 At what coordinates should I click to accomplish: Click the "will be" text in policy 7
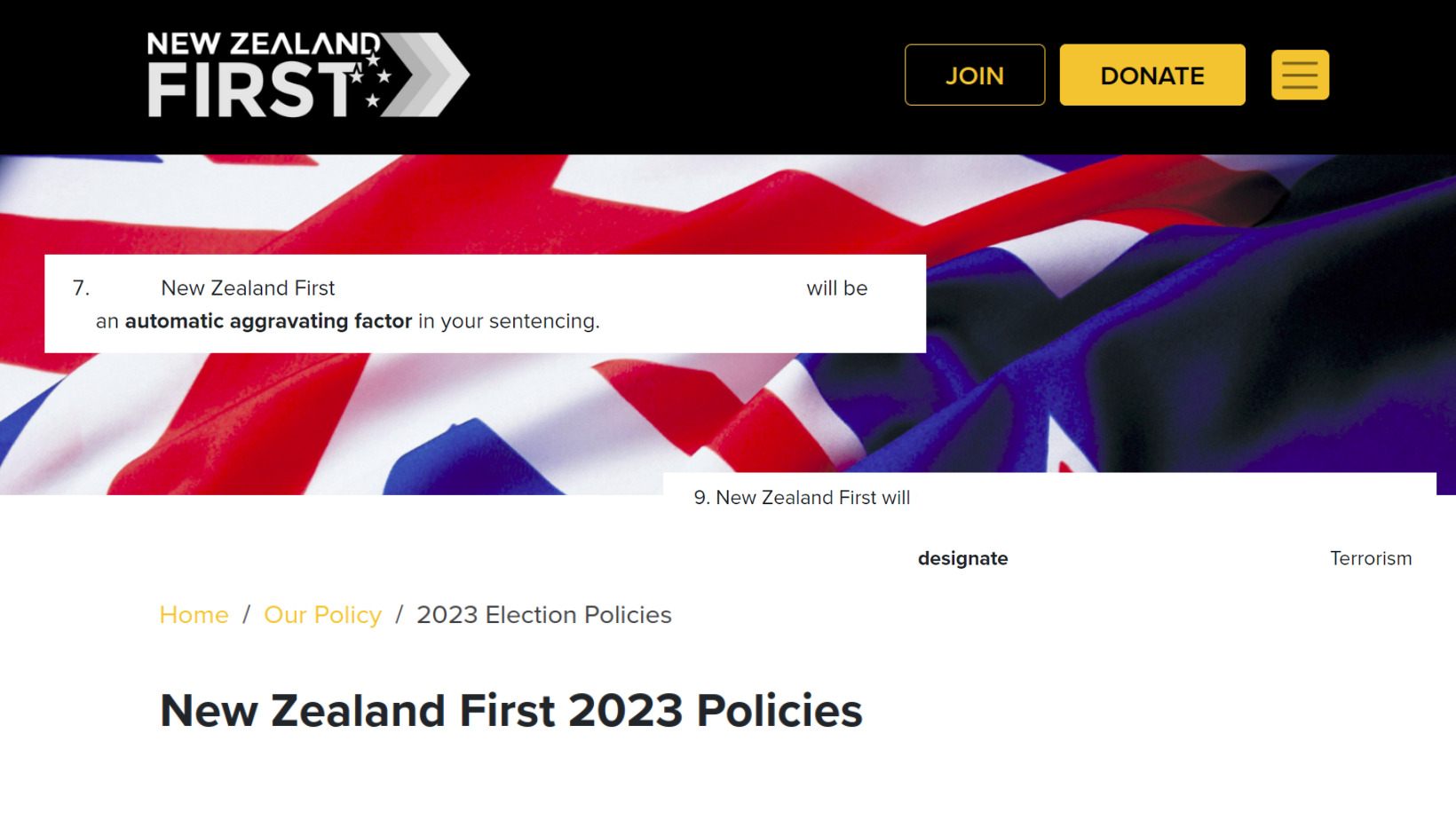[x=836, y=288]
